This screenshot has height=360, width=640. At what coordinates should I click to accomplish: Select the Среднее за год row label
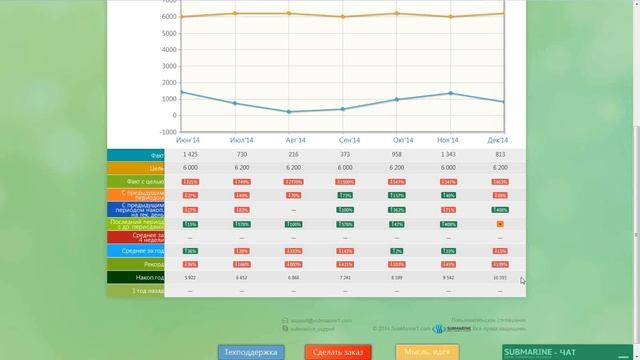coord(136,251)
